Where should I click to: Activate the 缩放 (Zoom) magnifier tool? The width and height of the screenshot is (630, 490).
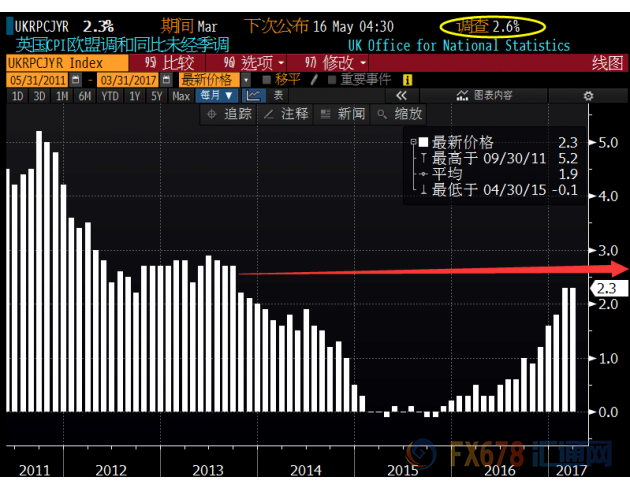[x=399, y=114]
